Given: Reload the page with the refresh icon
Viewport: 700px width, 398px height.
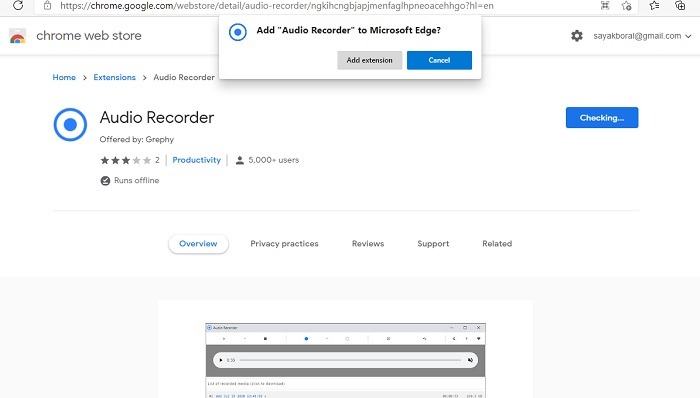Looking at the screenshot, I should click(18, 6).
